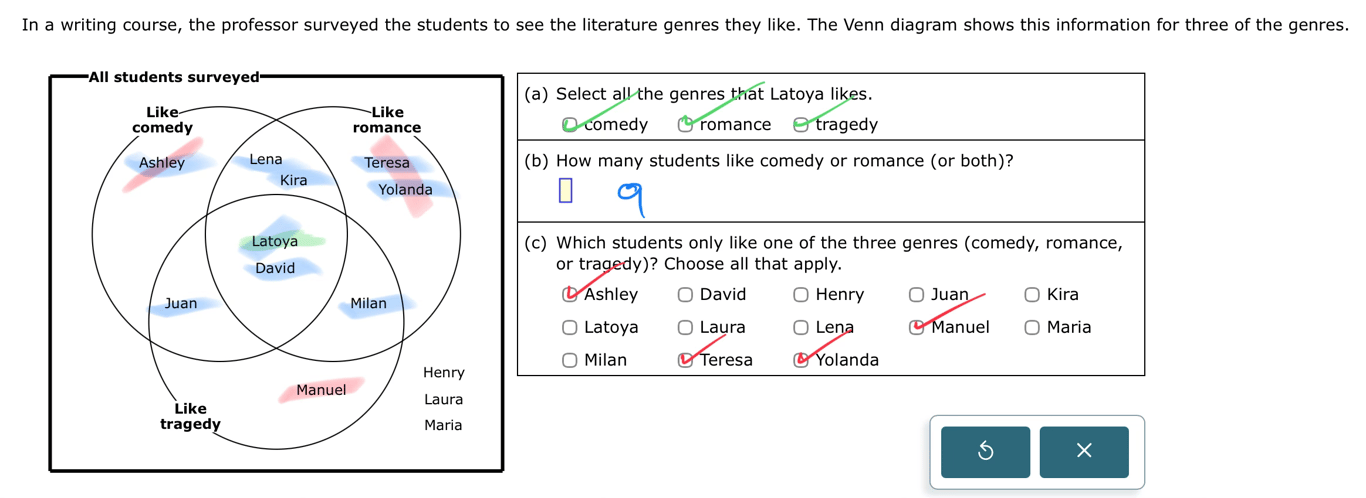The image size is (1366, 498).
Task: Tick the Milan checkbox
Action: coord(570,361)
